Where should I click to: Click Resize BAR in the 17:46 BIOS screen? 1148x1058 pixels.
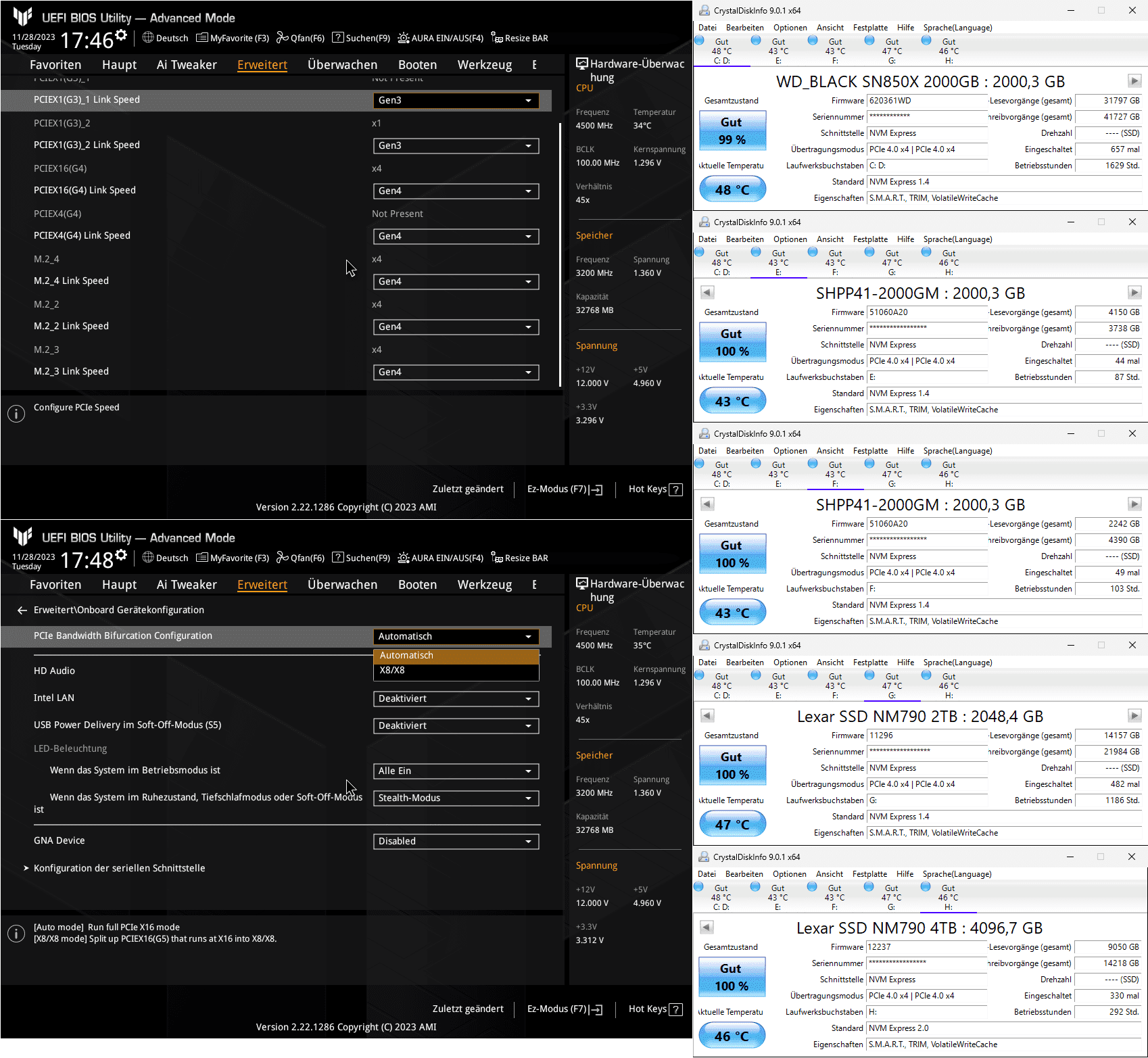click(520, 38)
